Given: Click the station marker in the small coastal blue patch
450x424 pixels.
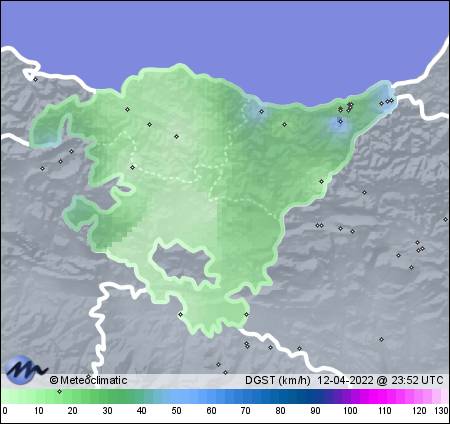Looking at the screenshot, I should pos(261,111).
